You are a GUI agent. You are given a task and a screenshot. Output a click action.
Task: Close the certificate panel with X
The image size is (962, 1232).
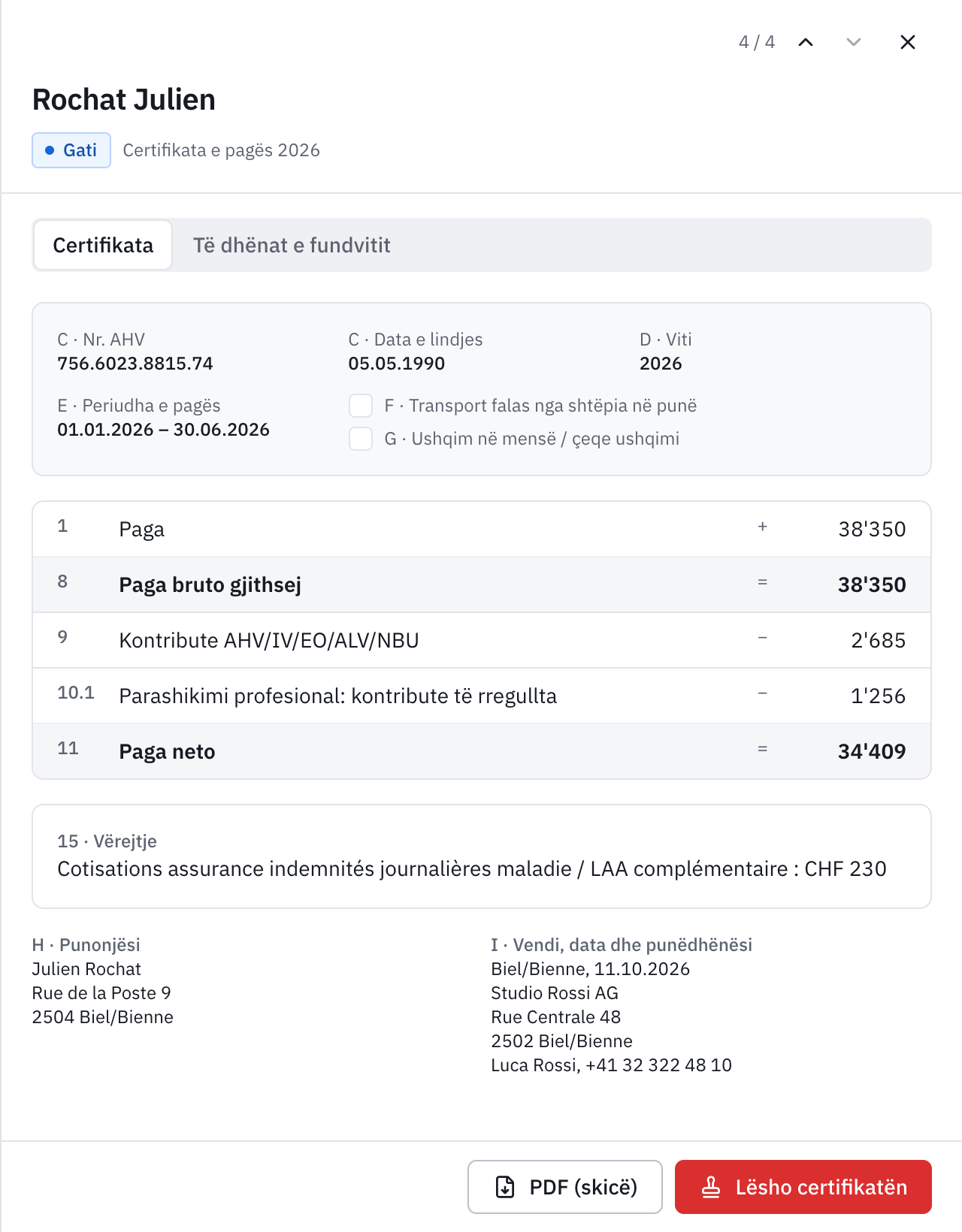pos(908,42)
